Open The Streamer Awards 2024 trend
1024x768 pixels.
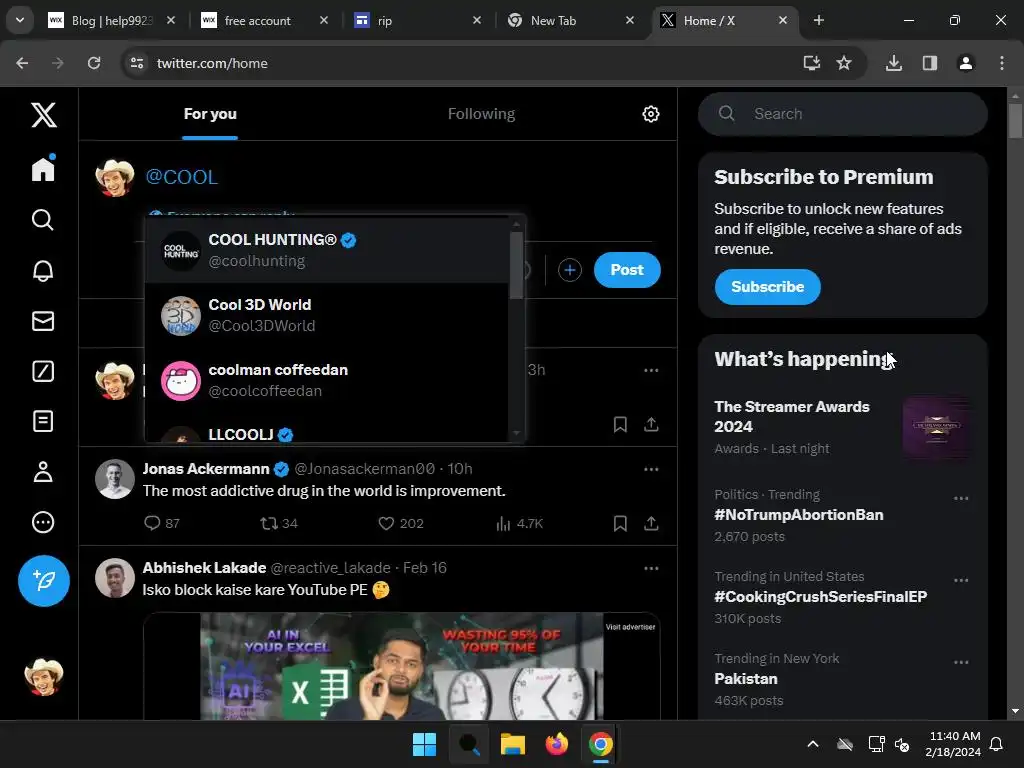(842, 427)
